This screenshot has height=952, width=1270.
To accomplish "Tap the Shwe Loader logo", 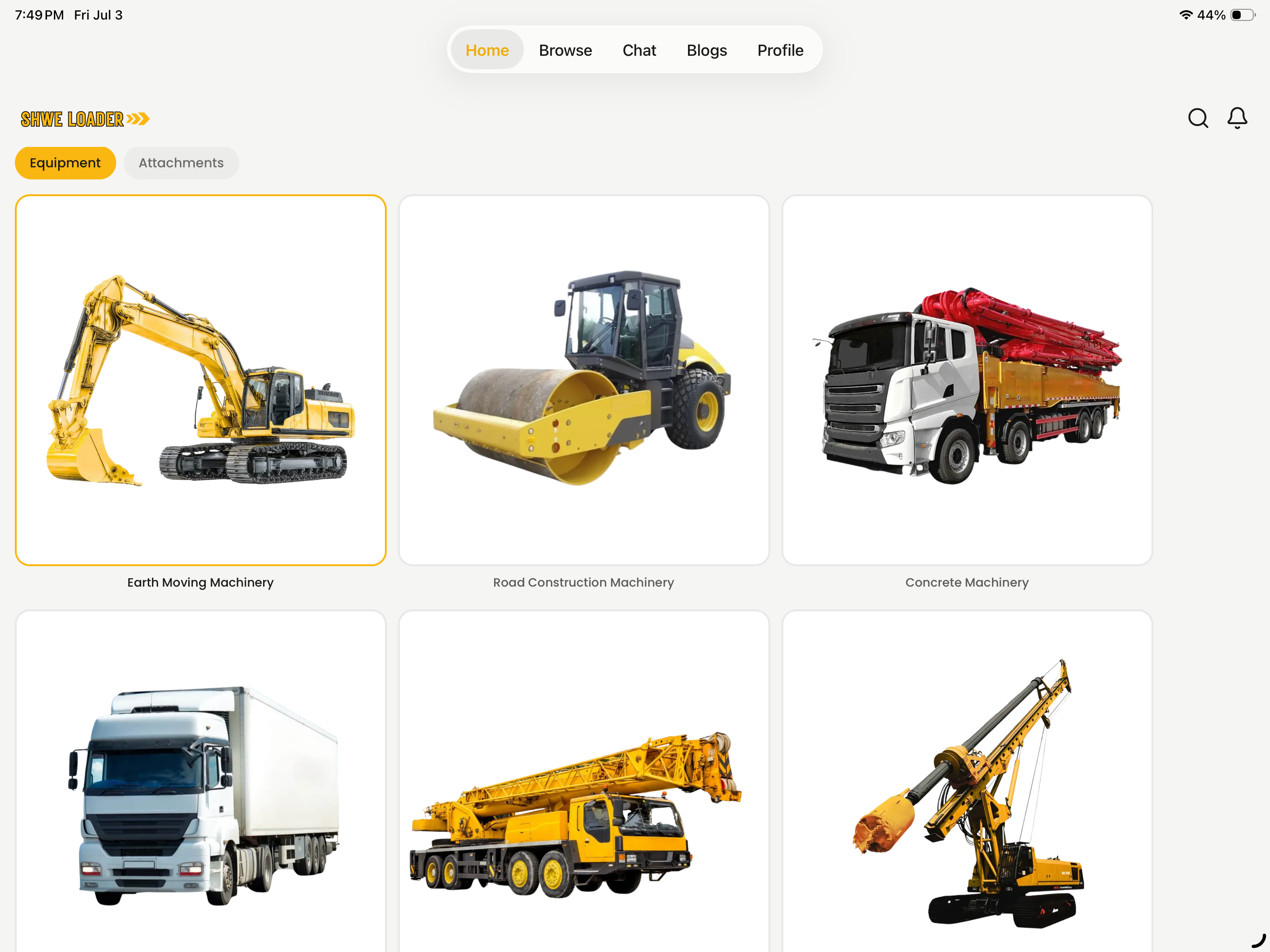I will 85,119.
